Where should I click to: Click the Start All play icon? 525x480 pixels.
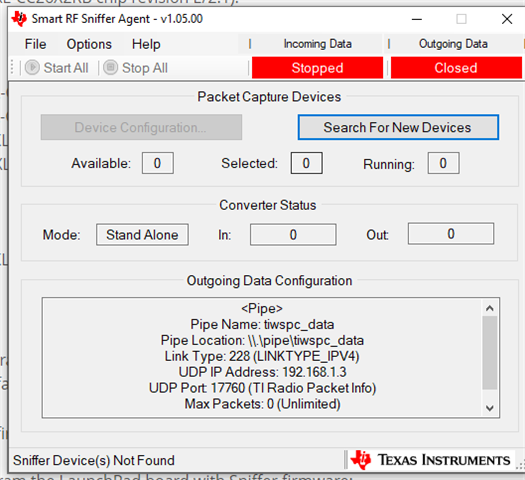32,68
